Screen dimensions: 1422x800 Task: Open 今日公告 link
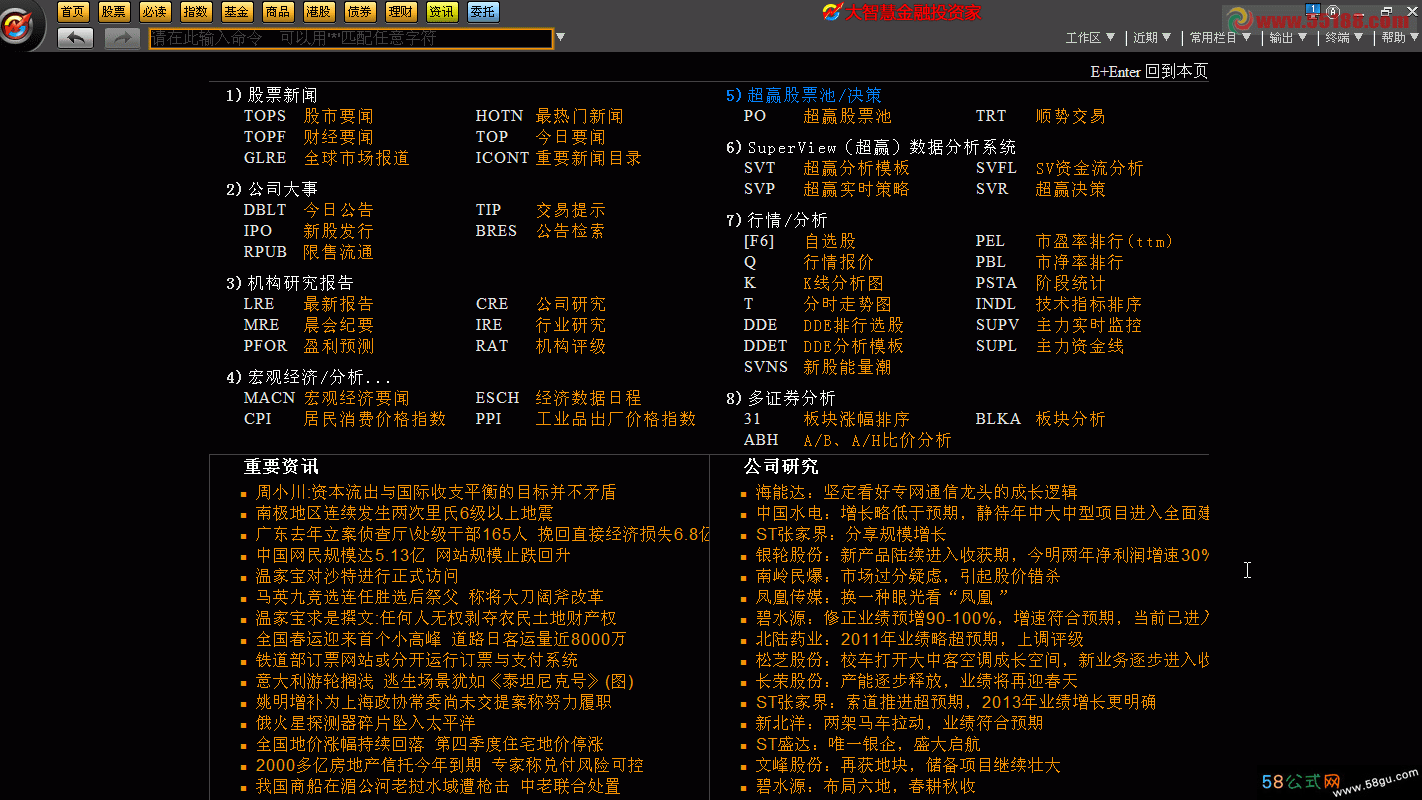click(339, 210)
